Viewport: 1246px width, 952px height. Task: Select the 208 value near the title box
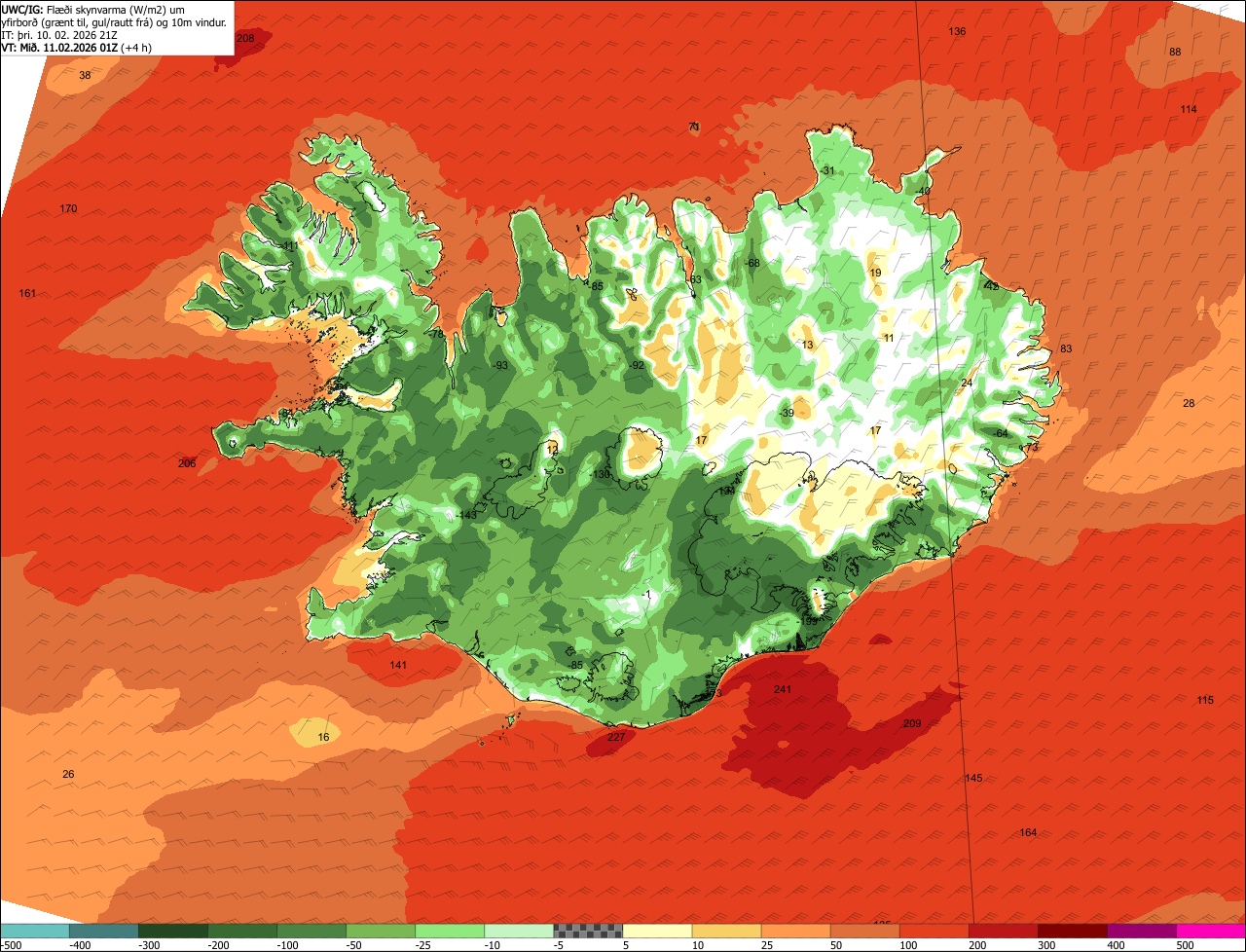245,38
